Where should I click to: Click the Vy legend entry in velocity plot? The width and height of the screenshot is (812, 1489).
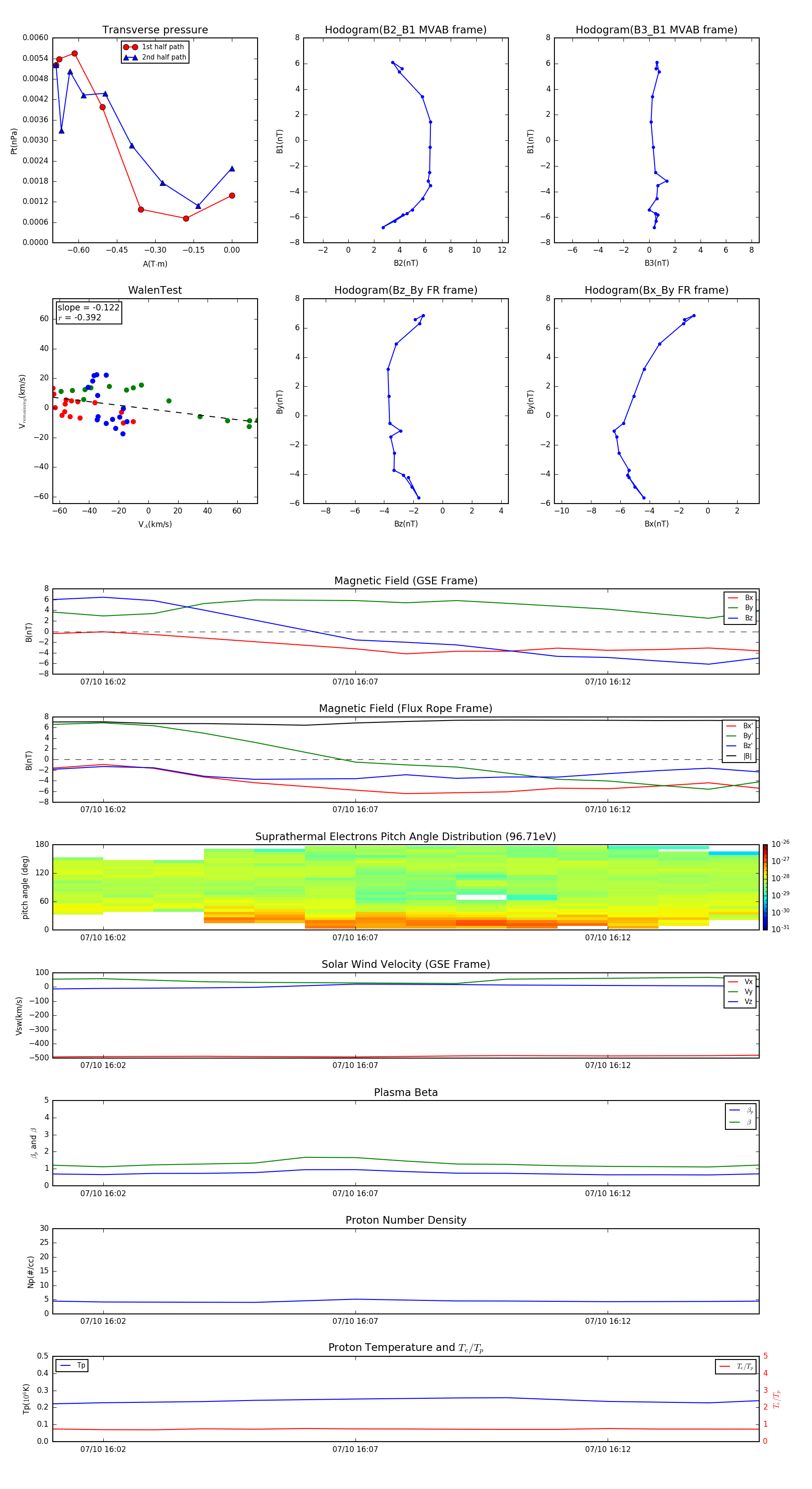740,992
